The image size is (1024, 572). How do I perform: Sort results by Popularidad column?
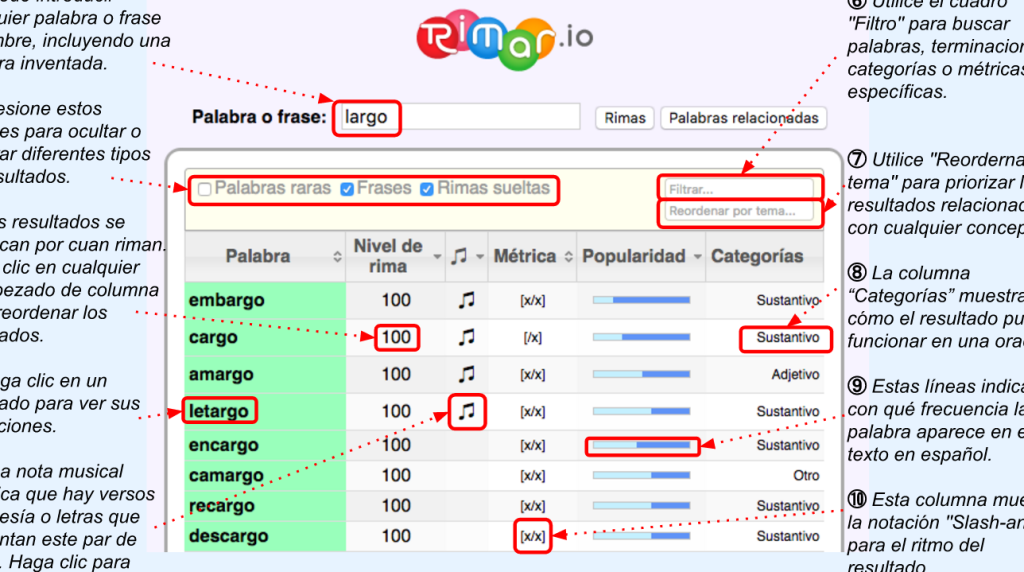641,256
